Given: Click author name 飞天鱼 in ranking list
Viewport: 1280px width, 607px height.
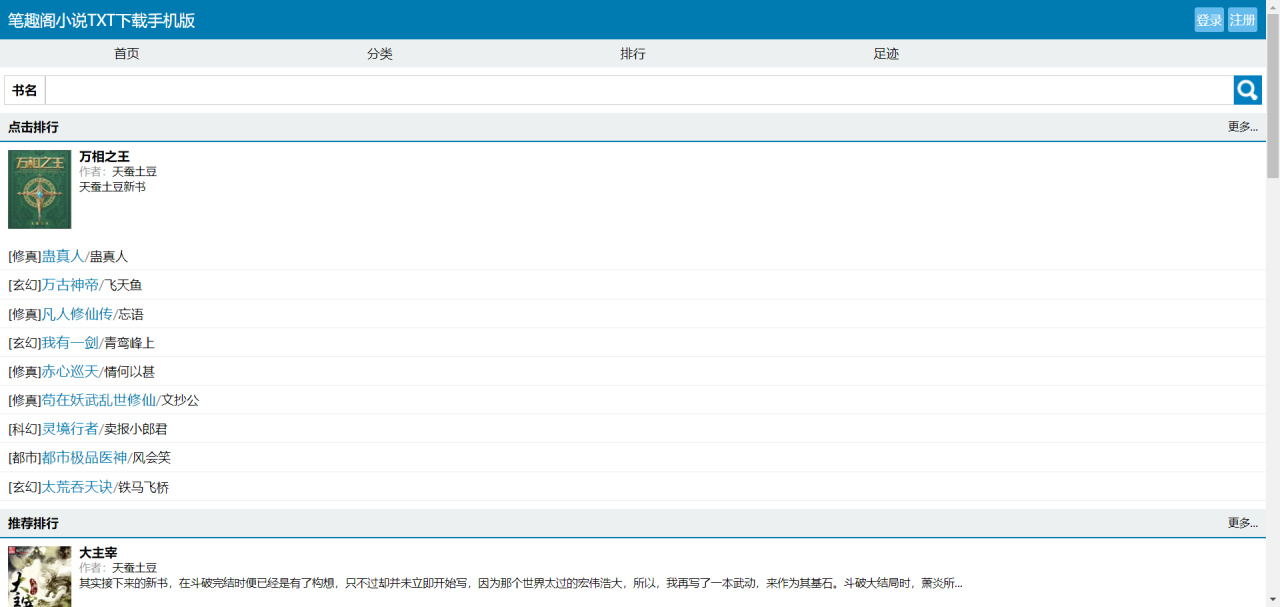Looking at the screenshot, I should point(123,285).
